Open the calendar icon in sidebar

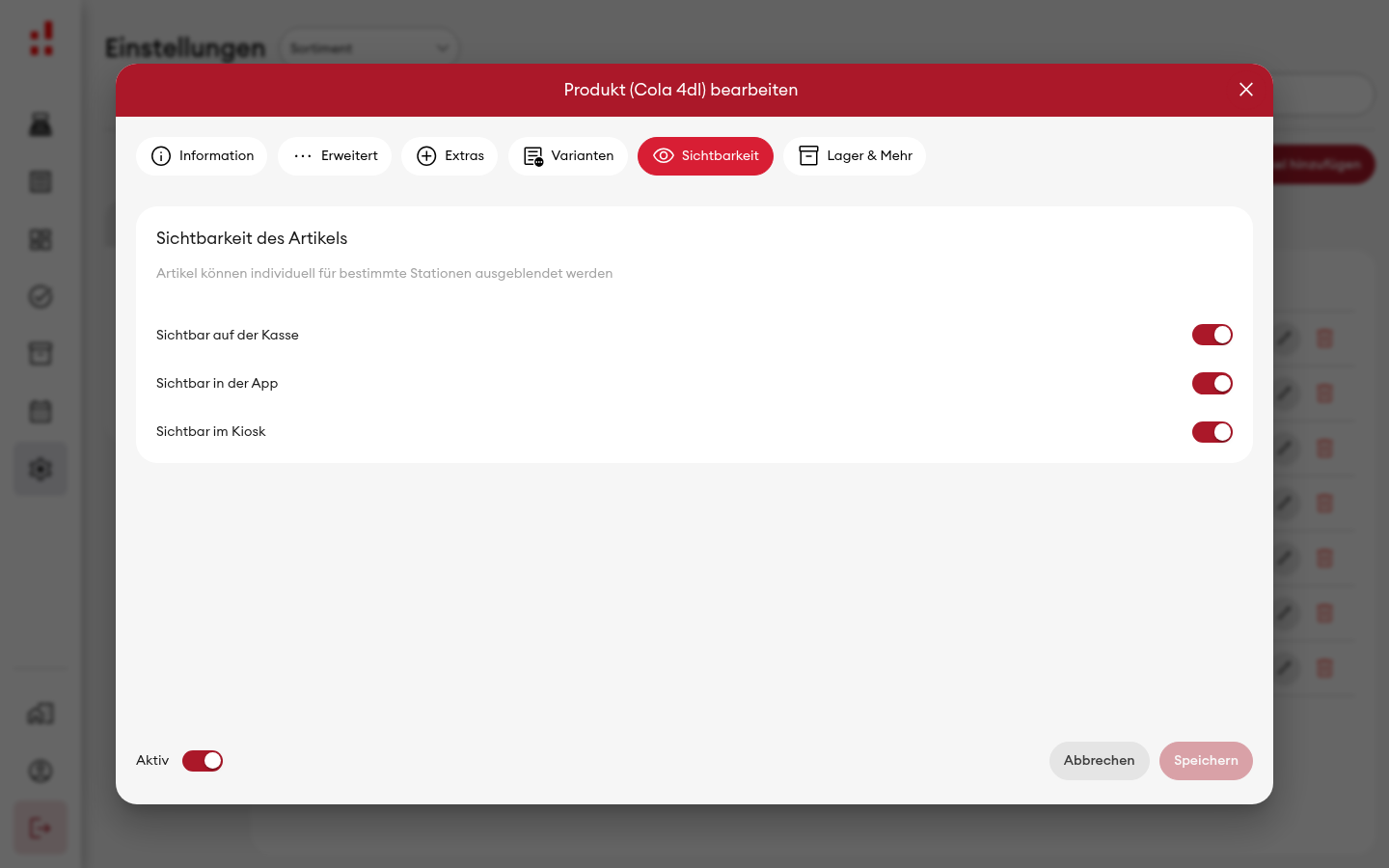point(41,412)
